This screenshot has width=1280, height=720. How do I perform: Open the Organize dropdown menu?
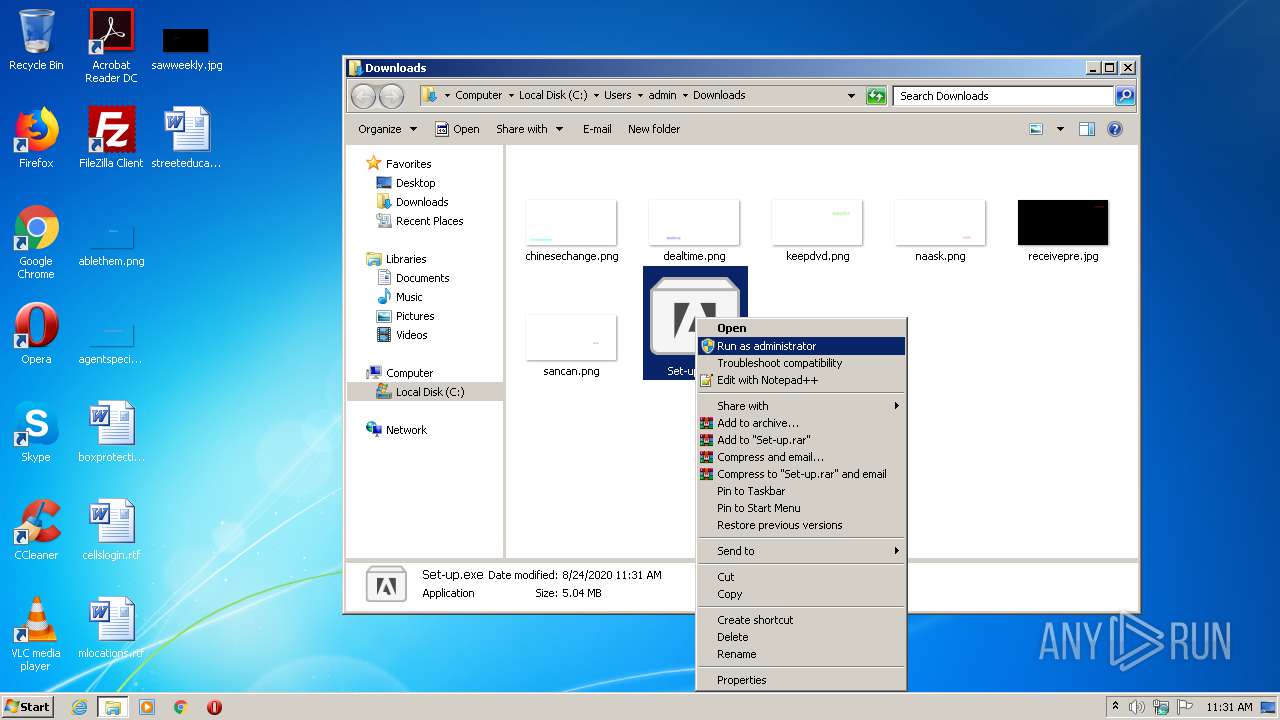pos(387,129)
